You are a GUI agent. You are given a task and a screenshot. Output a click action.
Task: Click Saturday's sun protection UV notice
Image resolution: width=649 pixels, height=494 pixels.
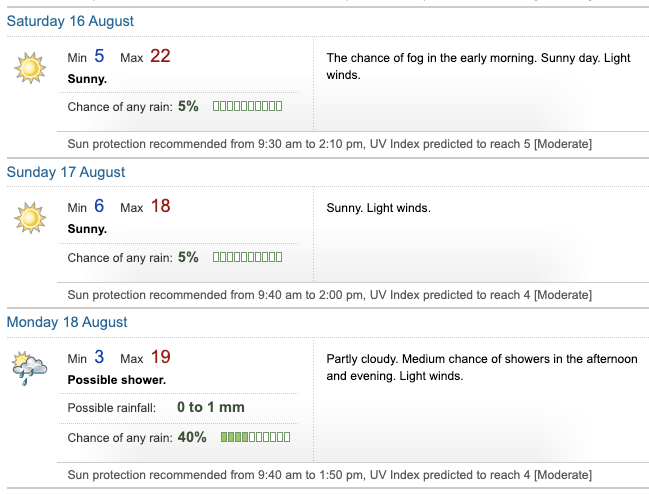[329, 144]
